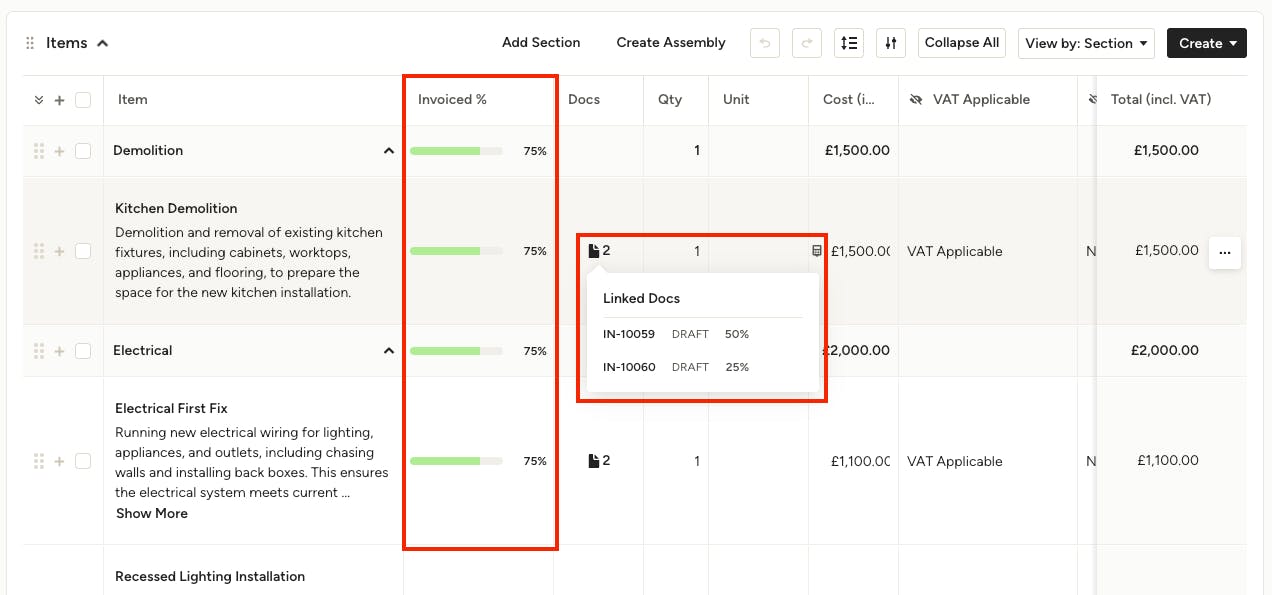
Task: Check the Demolition section checkbox
Action: click(83, 151)
